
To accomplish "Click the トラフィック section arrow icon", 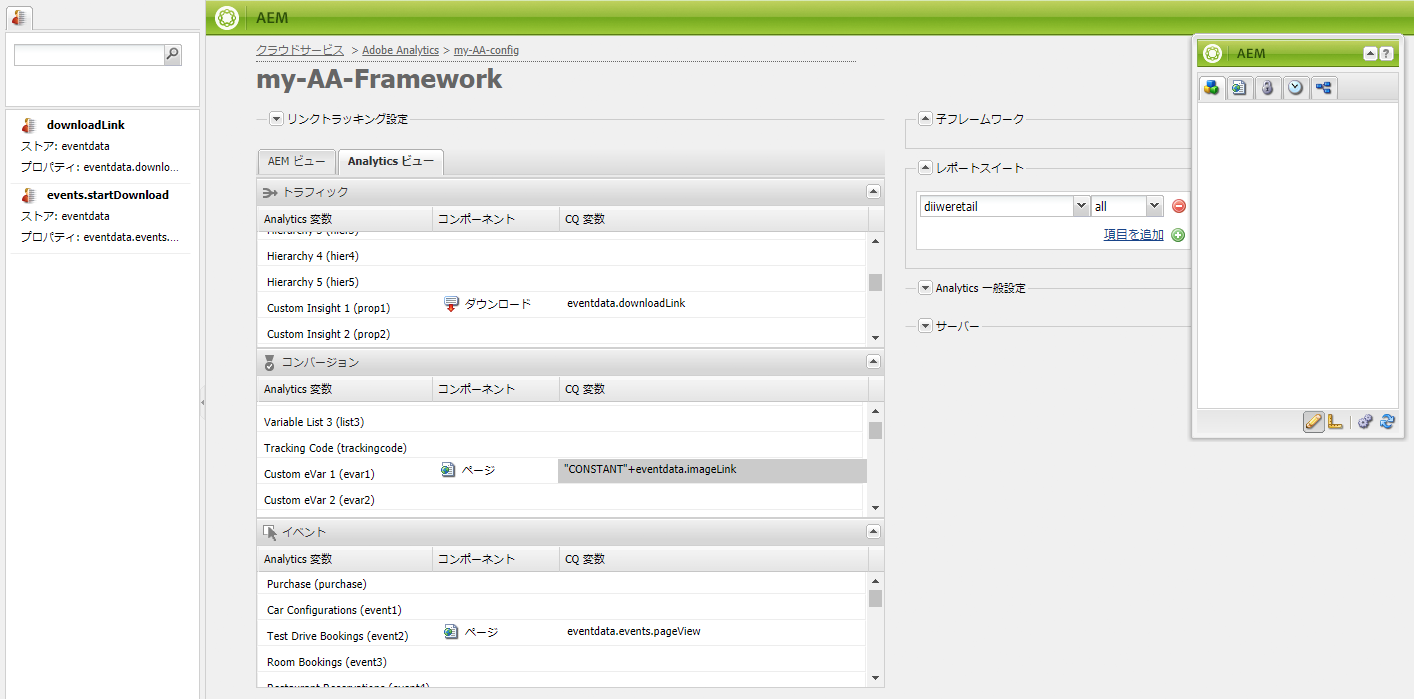I will [270, 192].
